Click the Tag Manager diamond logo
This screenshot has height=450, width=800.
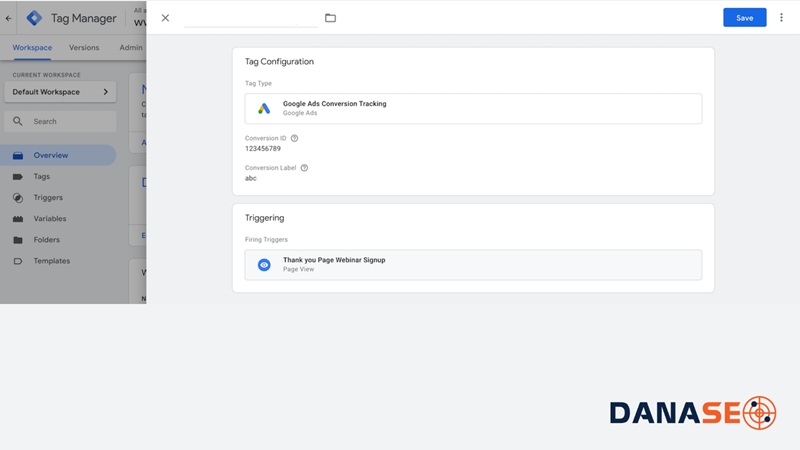tap(34, 18)
